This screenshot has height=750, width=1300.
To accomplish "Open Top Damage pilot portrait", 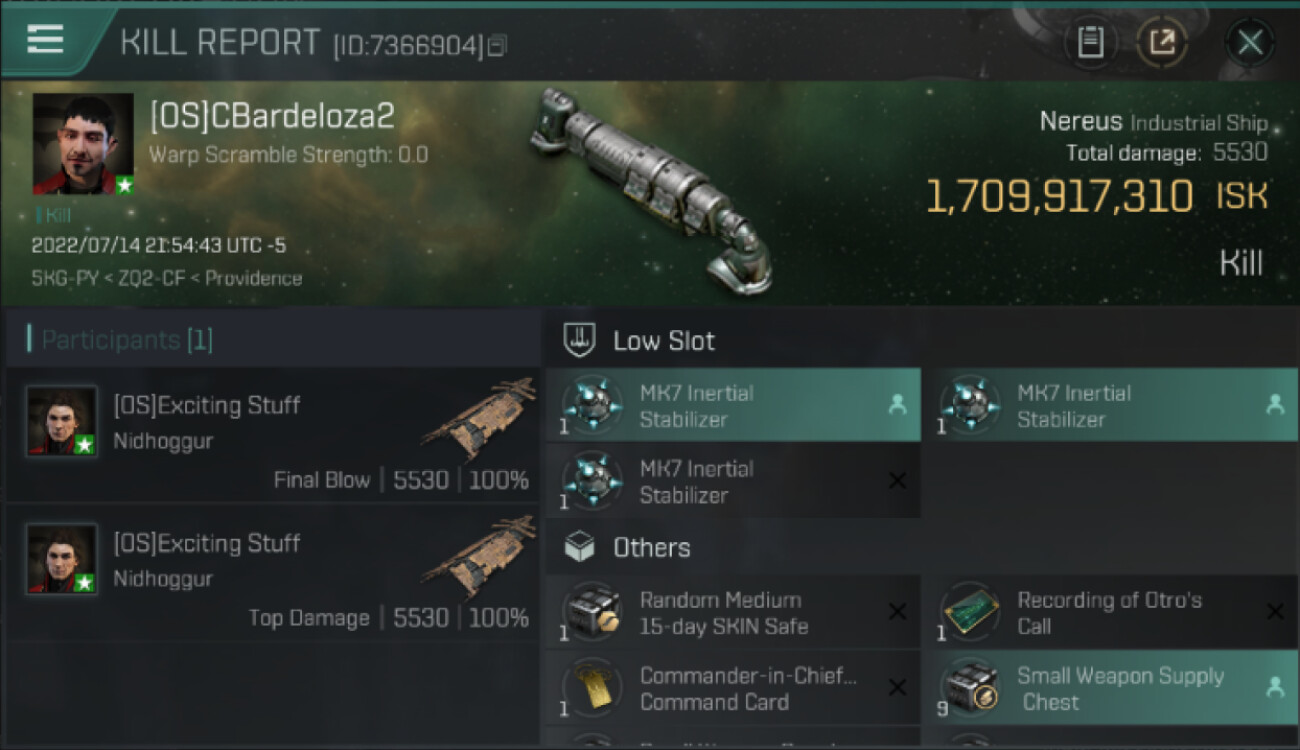I will (62, 559).
